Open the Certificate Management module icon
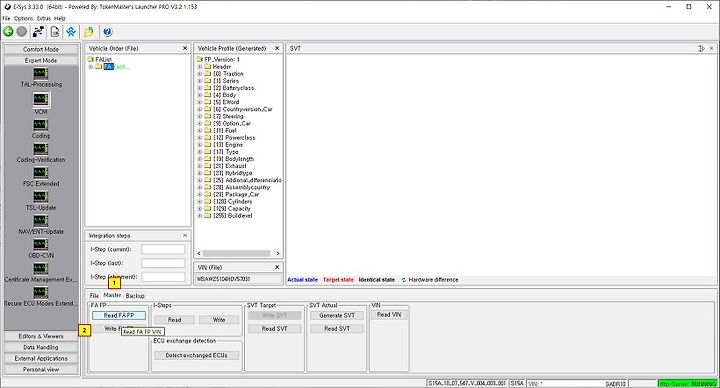720x388 pixels. (41, 268)
